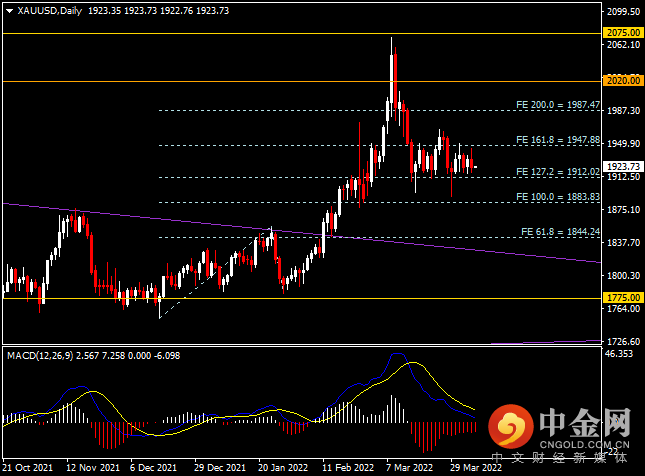Click the 1837.70 price scale value

[x=624, y=243]
